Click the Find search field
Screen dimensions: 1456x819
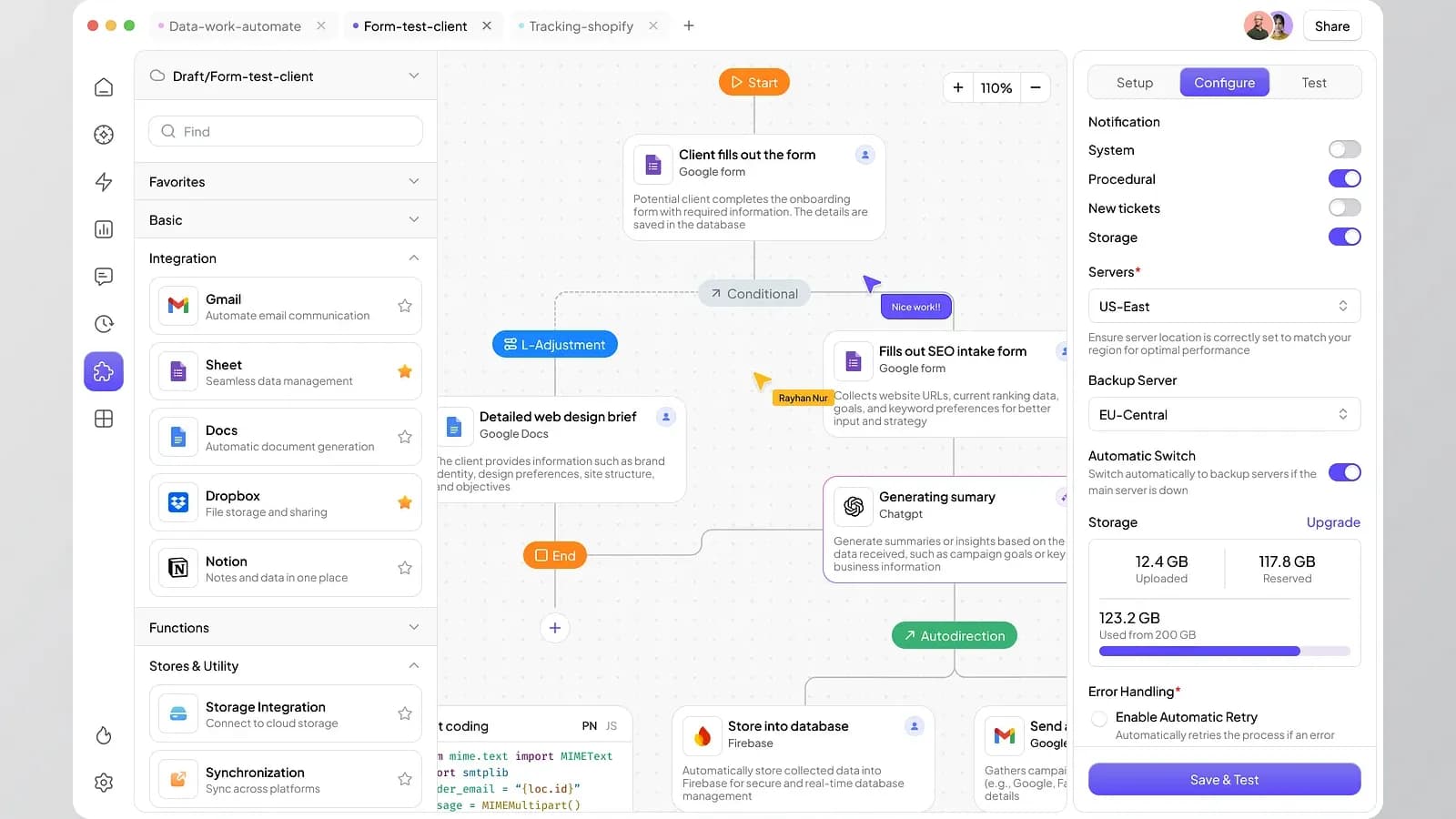286,131
